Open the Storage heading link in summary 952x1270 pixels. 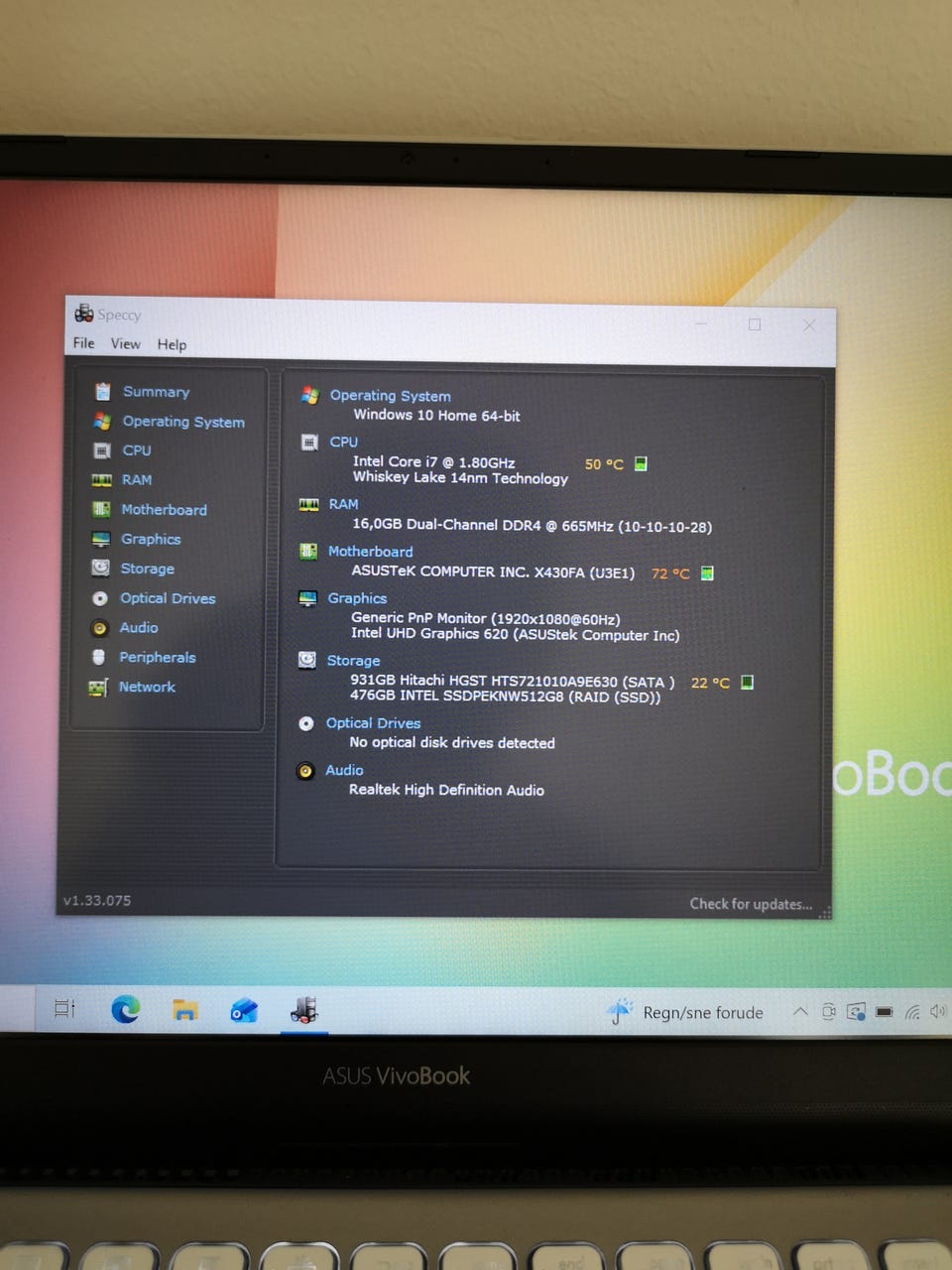pos(353,661)
